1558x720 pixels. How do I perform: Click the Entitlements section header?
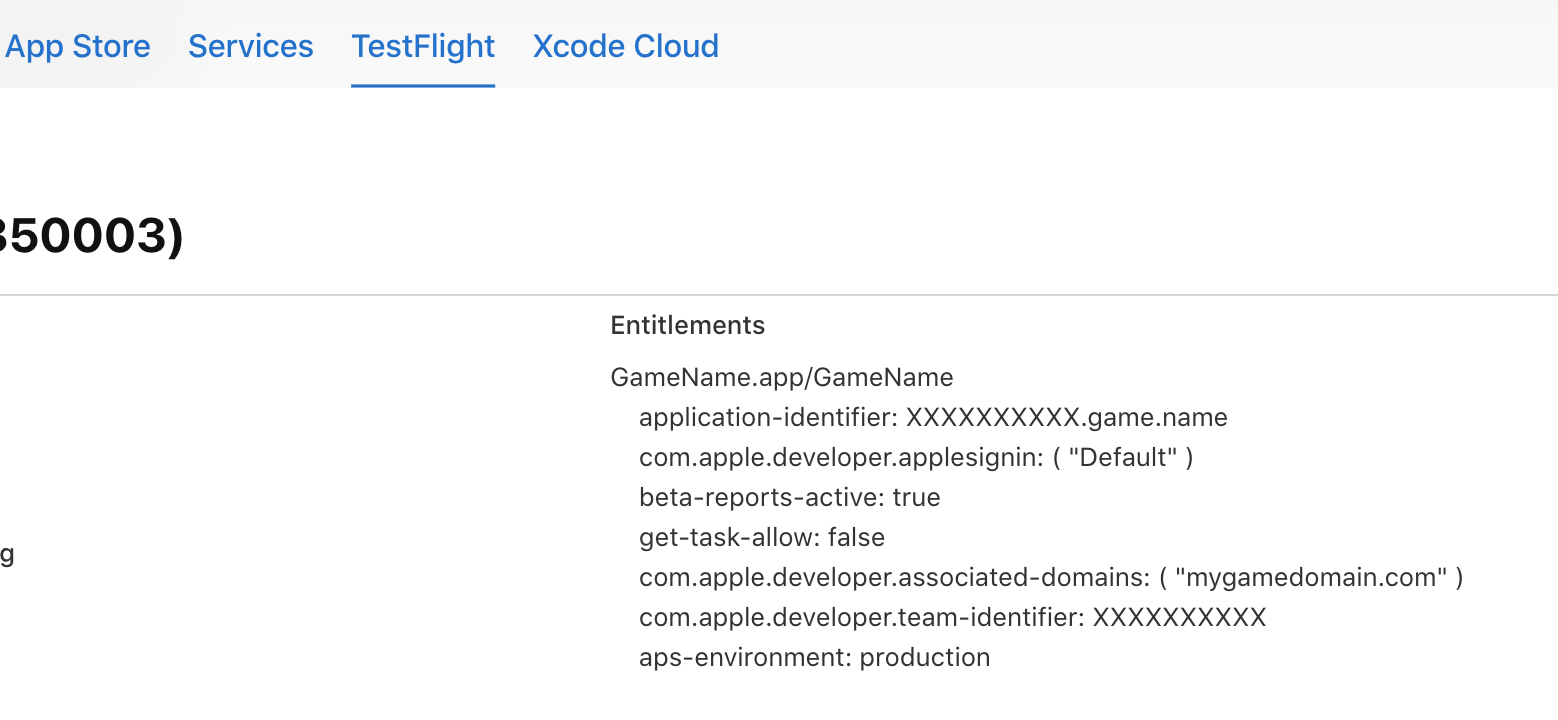pos(687,325)
